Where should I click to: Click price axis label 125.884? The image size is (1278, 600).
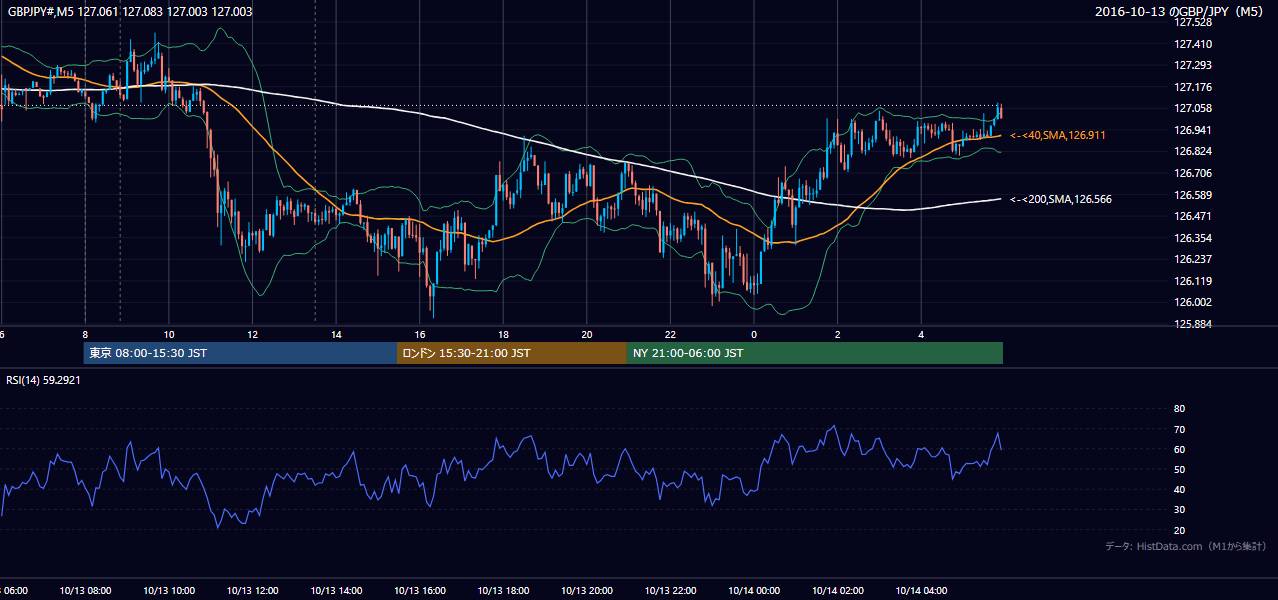1193,324
